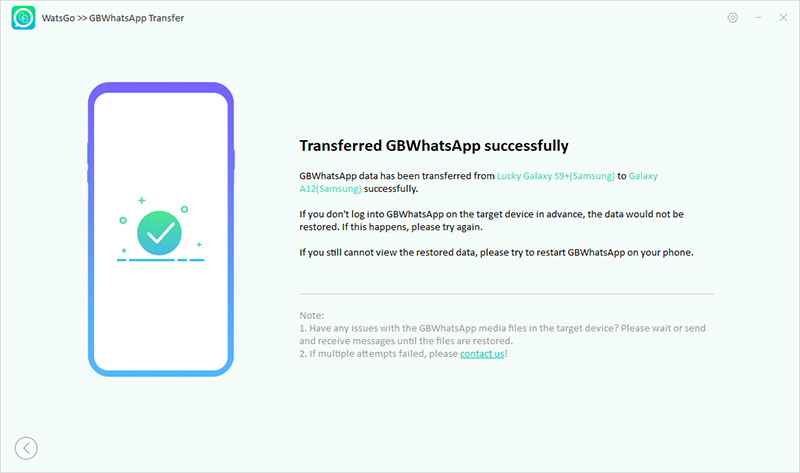
Task: Close the WatsGo window
Action: click(x=783, y=18)
